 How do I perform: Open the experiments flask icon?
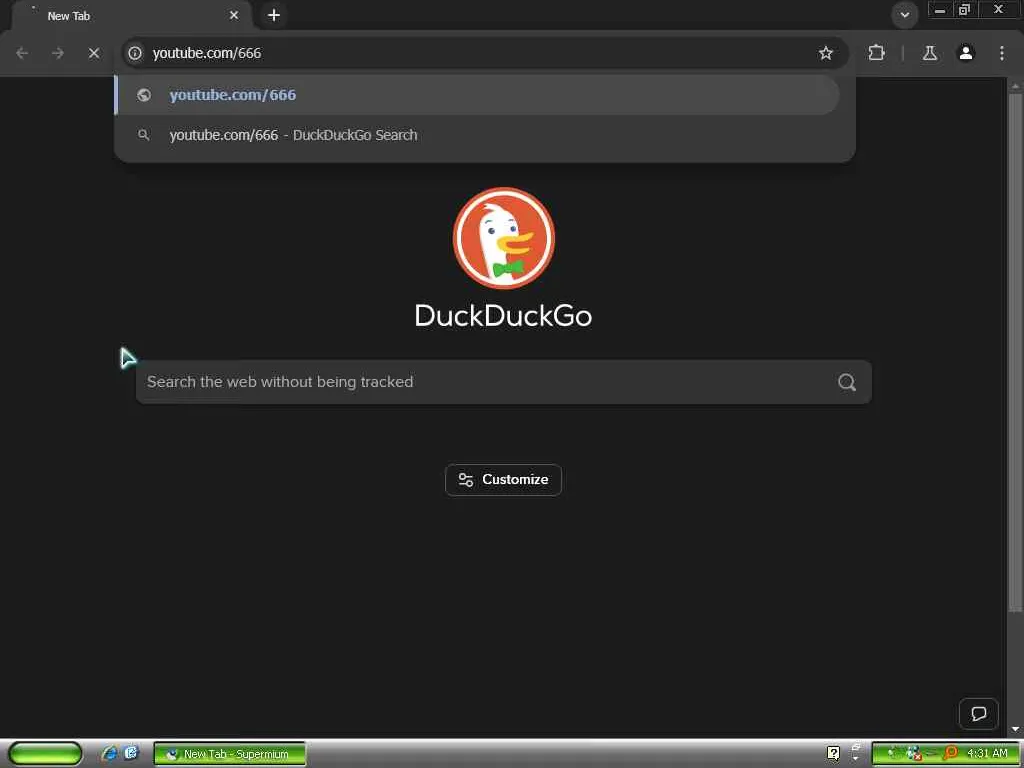coord(930,53)
